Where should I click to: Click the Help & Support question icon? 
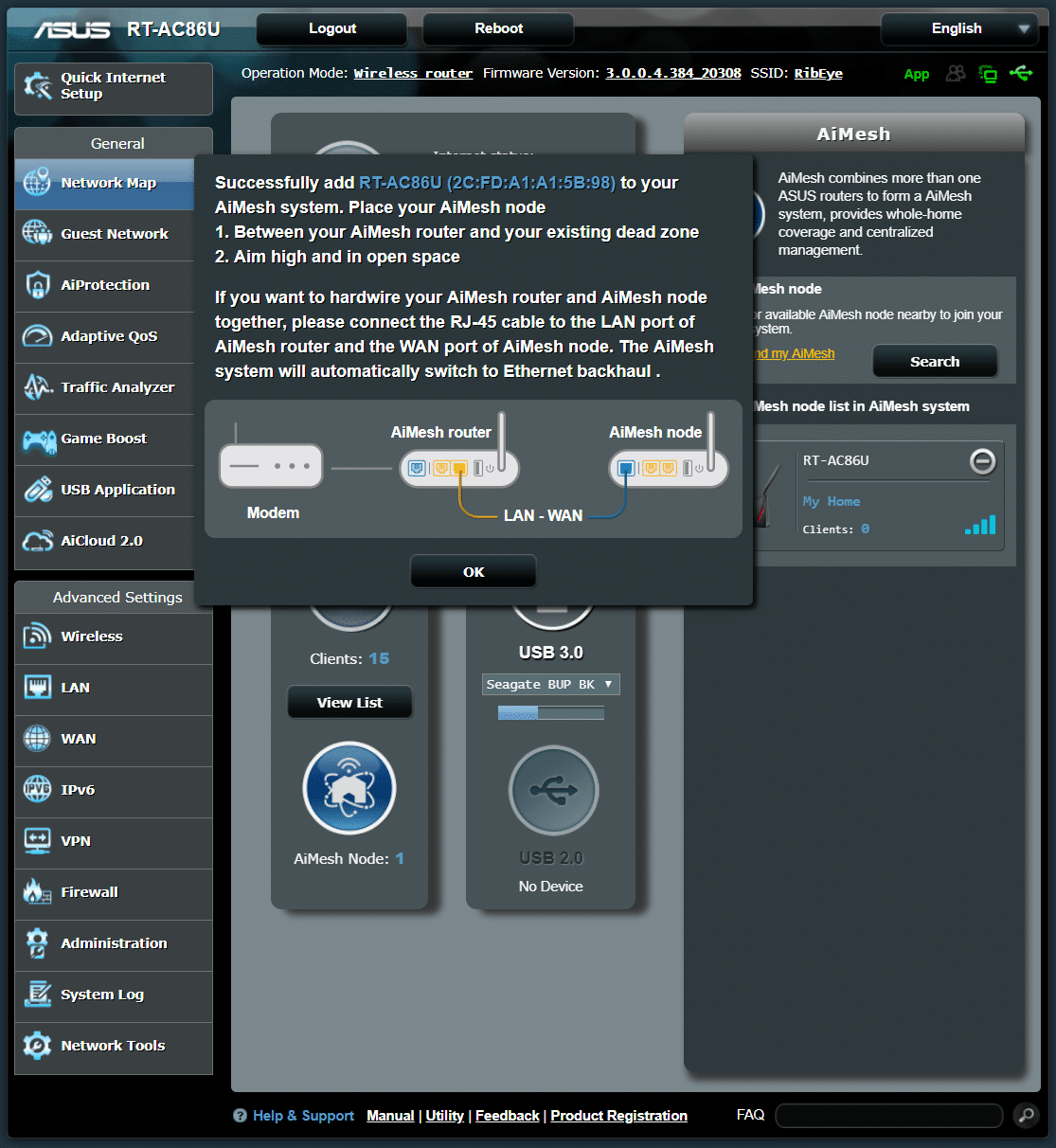click(x=240, y=1116)
